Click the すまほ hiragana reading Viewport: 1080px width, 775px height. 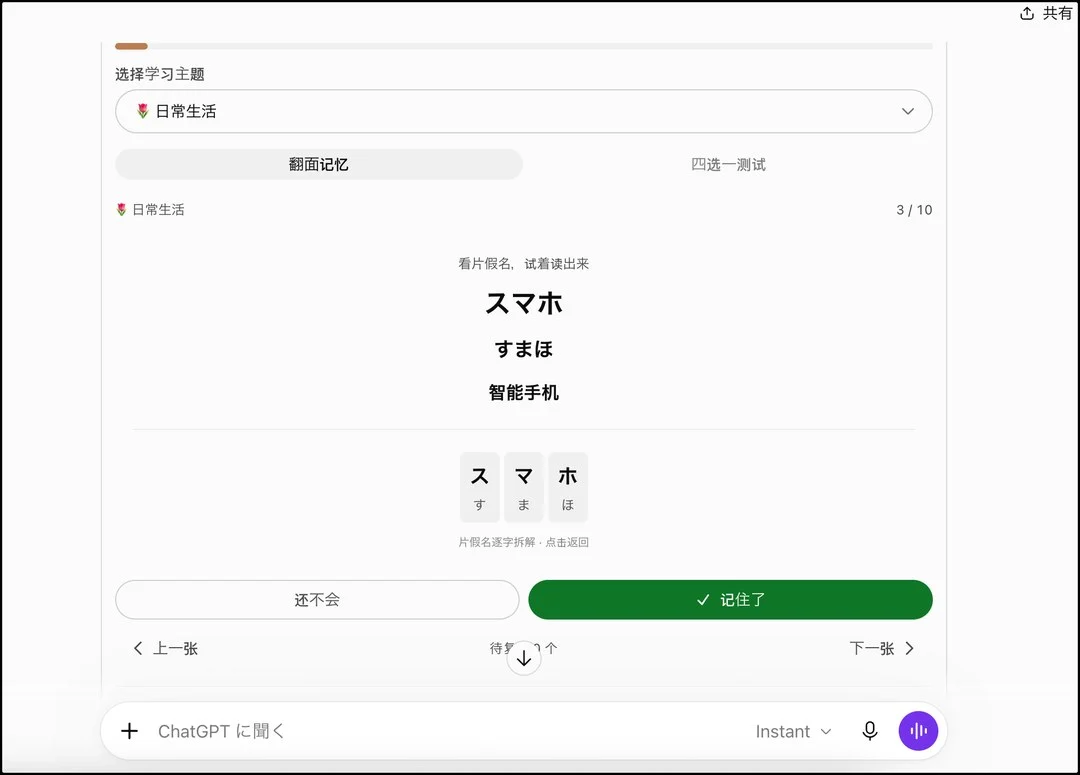click(x=523, y=349)
